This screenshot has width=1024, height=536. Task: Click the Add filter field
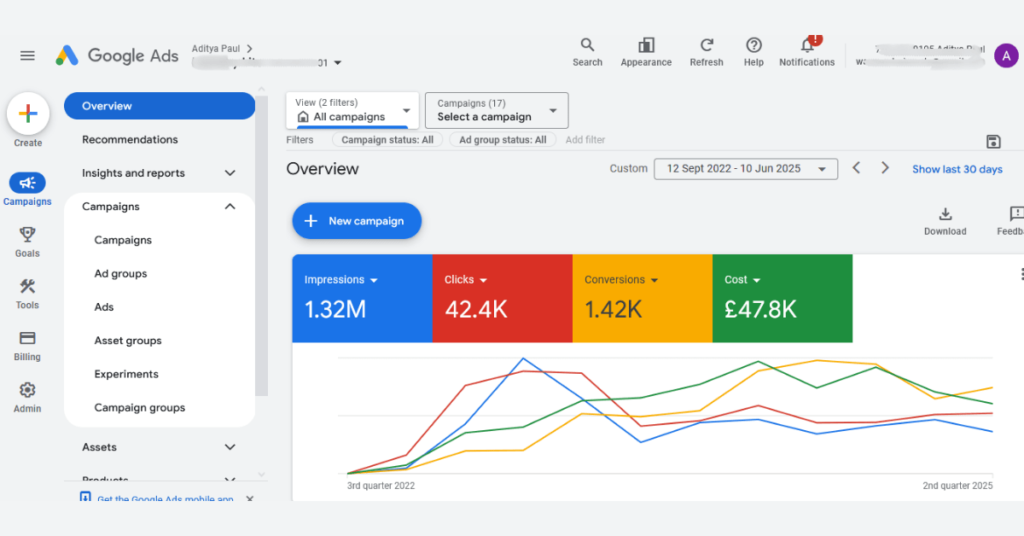585,140
